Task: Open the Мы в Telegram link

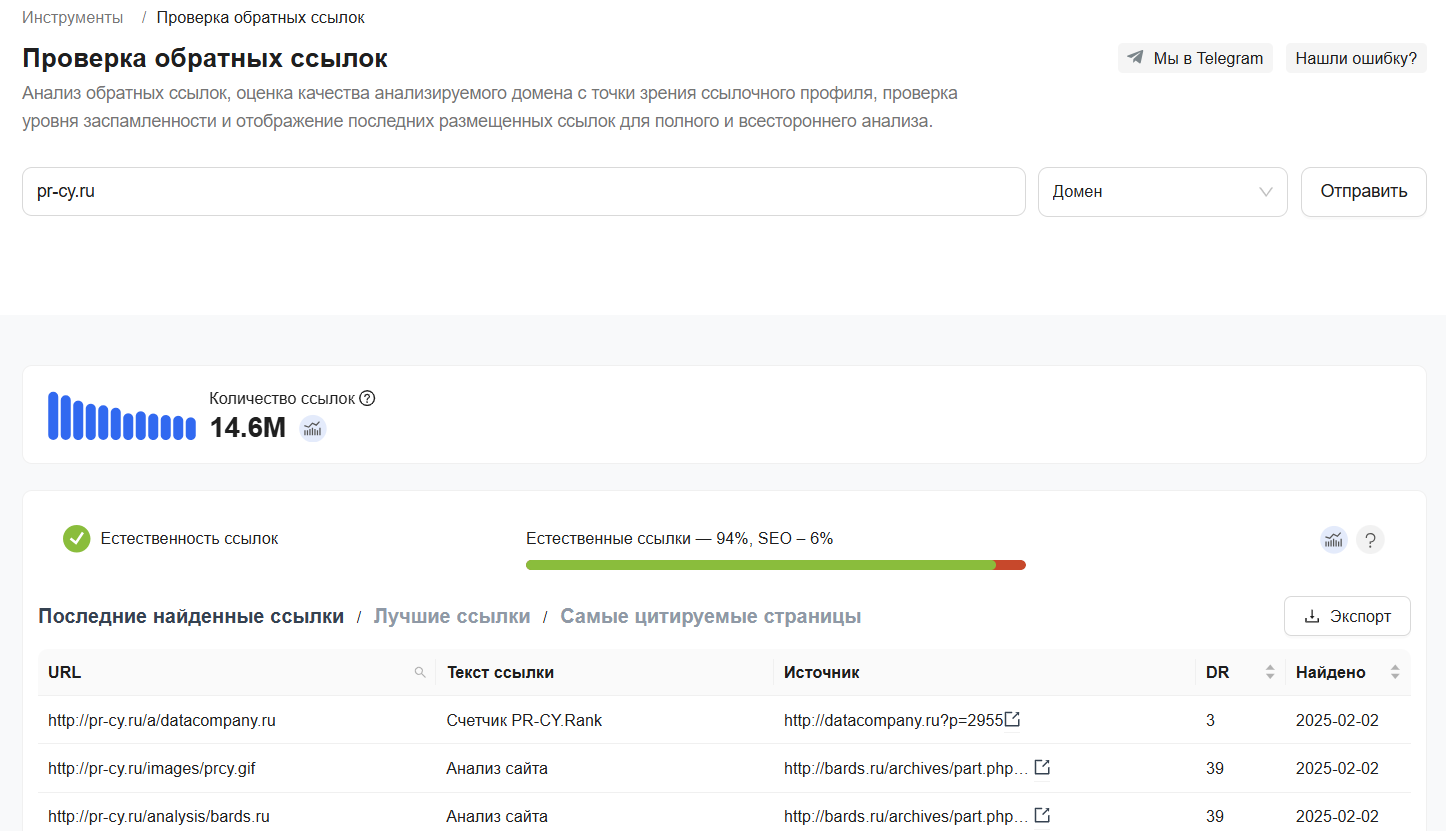Action: coord(1195,58)
